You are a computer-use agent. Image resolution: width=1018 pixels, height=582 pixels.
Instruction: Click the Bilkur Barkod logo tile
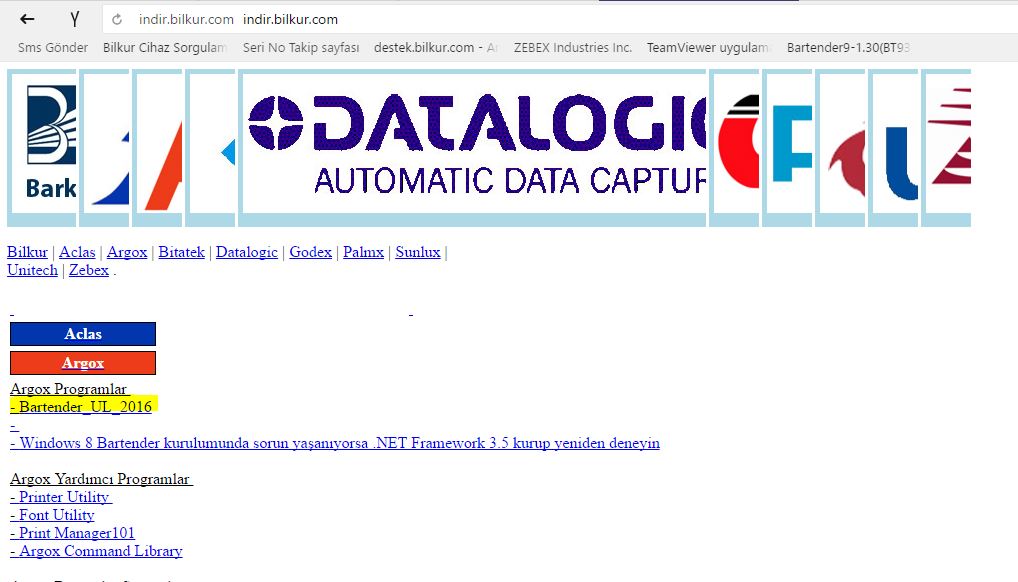tap(42, 148)
